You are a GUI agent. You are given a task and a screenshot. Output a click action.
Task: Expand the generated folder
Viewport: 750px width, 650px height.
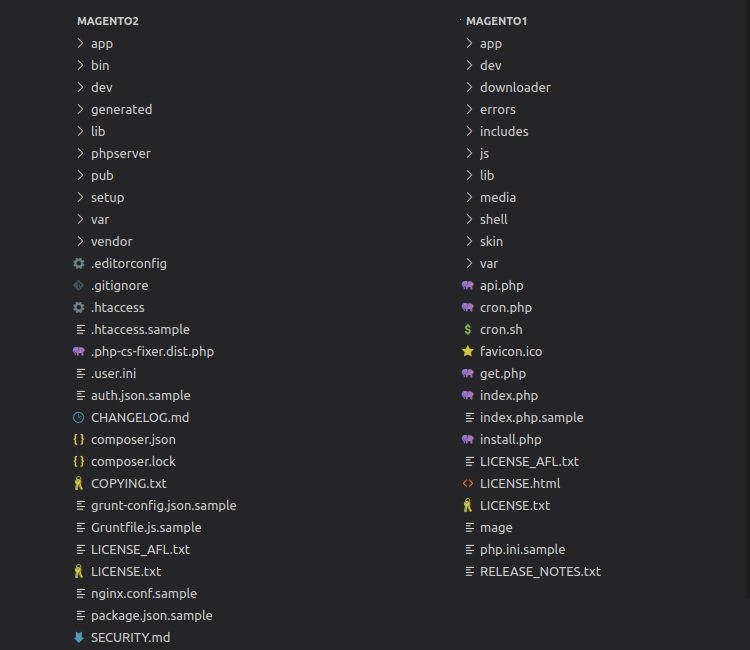coord(80,109)
